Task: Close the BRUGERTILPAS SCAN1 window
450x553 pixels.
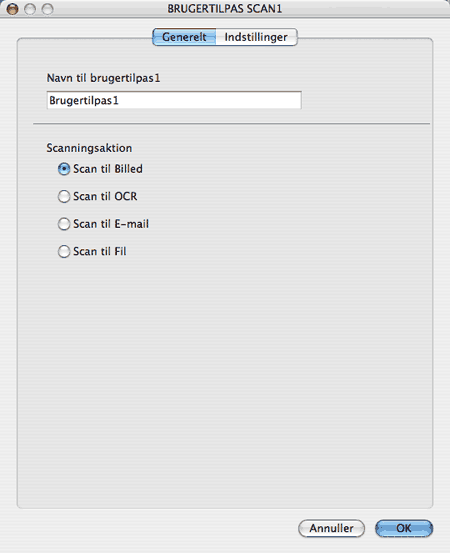Action: click(12, 9)
